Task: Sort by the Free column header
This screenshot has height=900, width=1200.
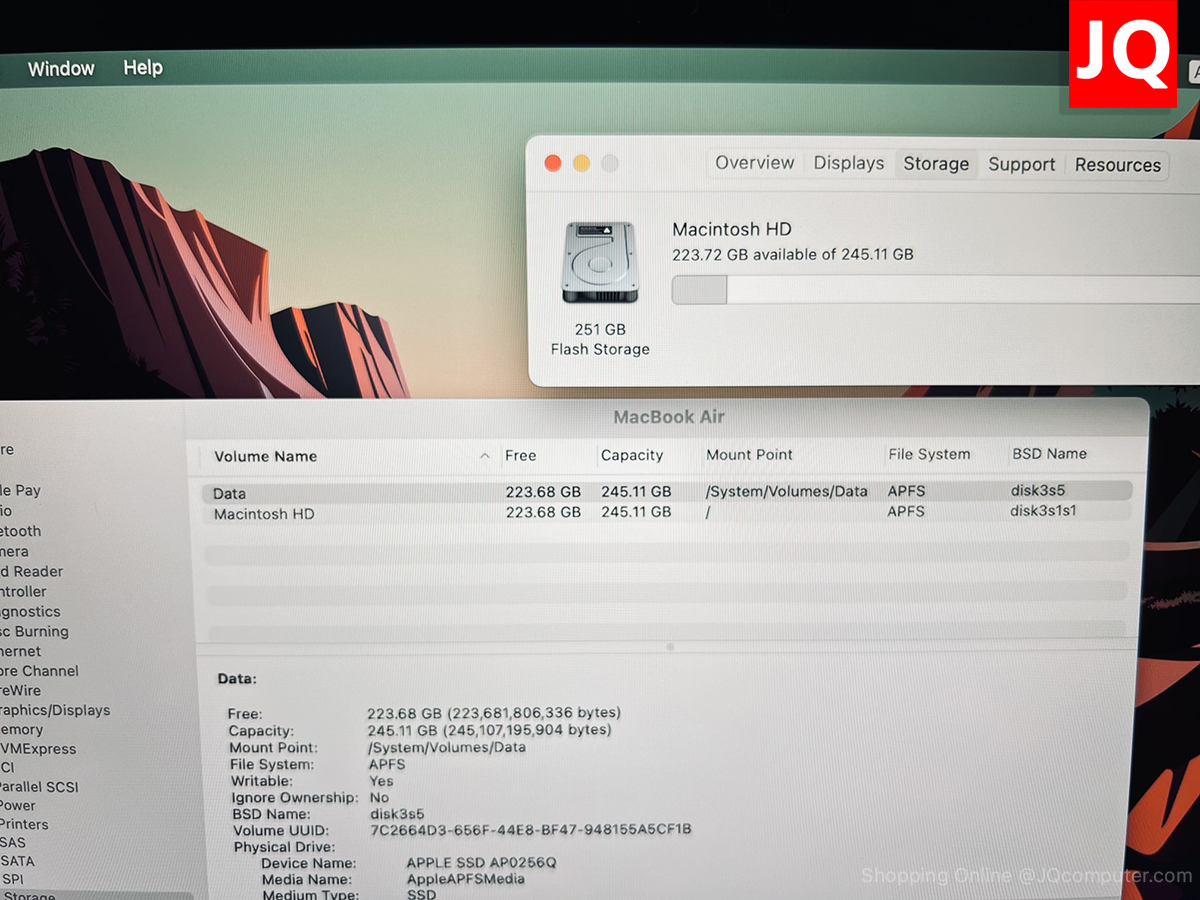Action: (521, 455)
